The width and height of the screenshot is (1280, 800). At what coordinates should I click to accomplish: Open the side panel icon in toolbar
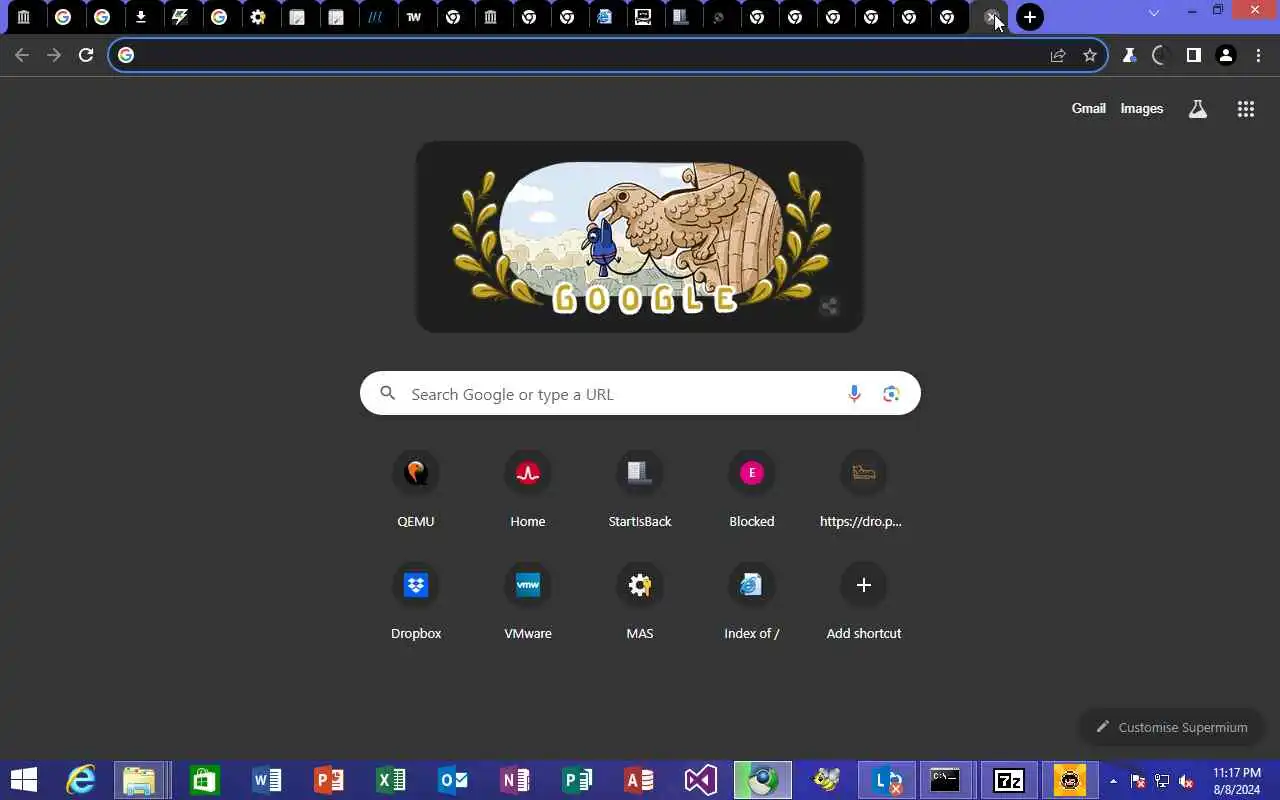click(1193, 55)
